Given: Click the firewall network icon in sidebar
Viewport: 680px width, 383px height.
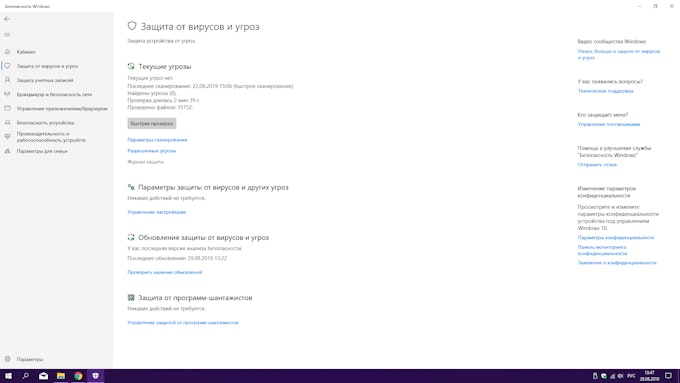Looking at the screenshot, I should (7, 94).
